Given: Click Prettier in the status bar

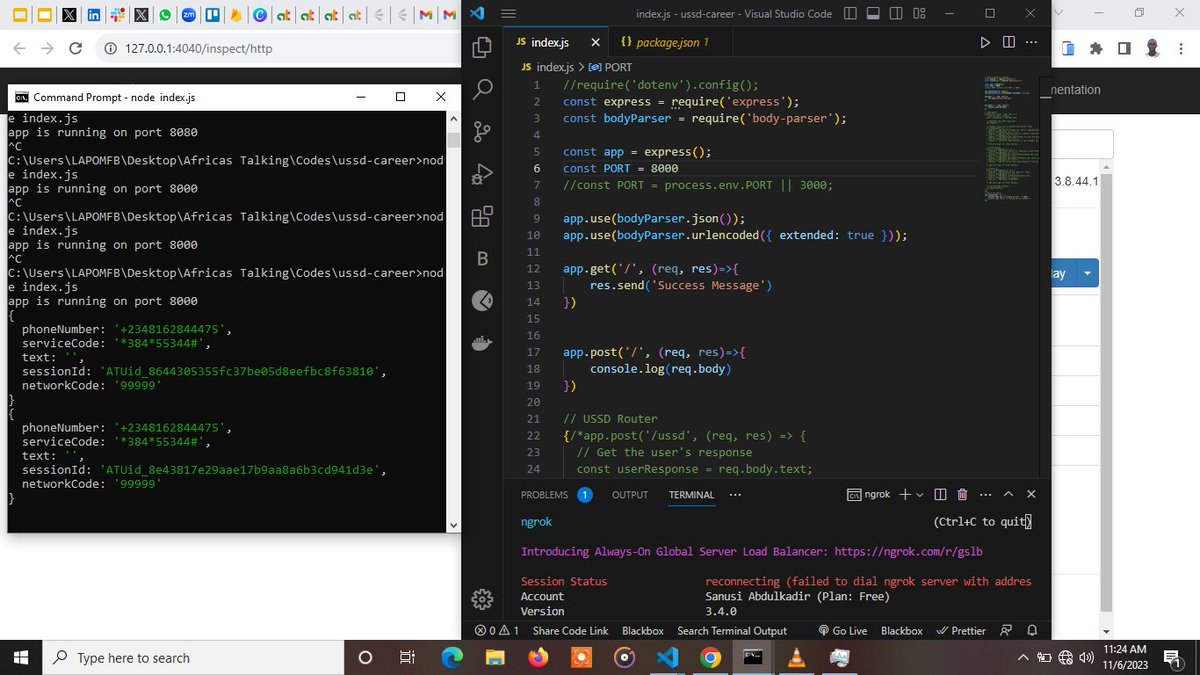Looking at the screenshot, I should (961, 631).
